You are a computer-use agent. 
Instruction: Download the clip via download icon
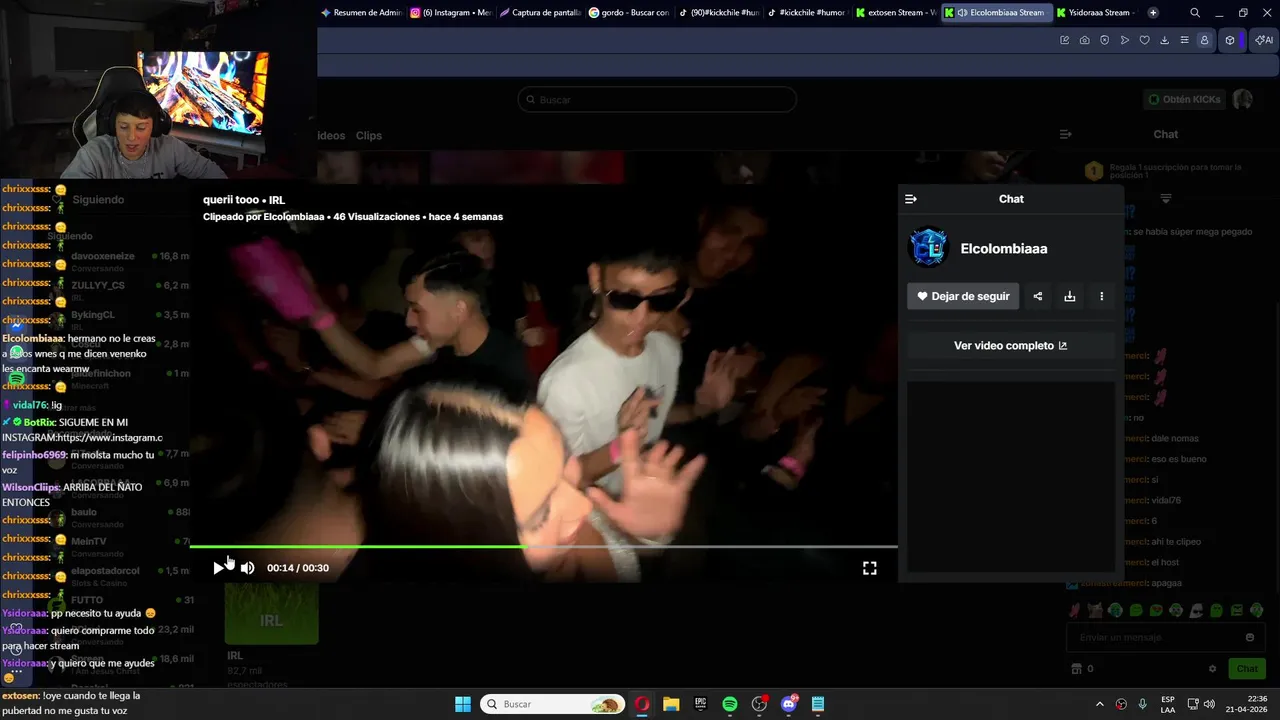click(1070, 296)
